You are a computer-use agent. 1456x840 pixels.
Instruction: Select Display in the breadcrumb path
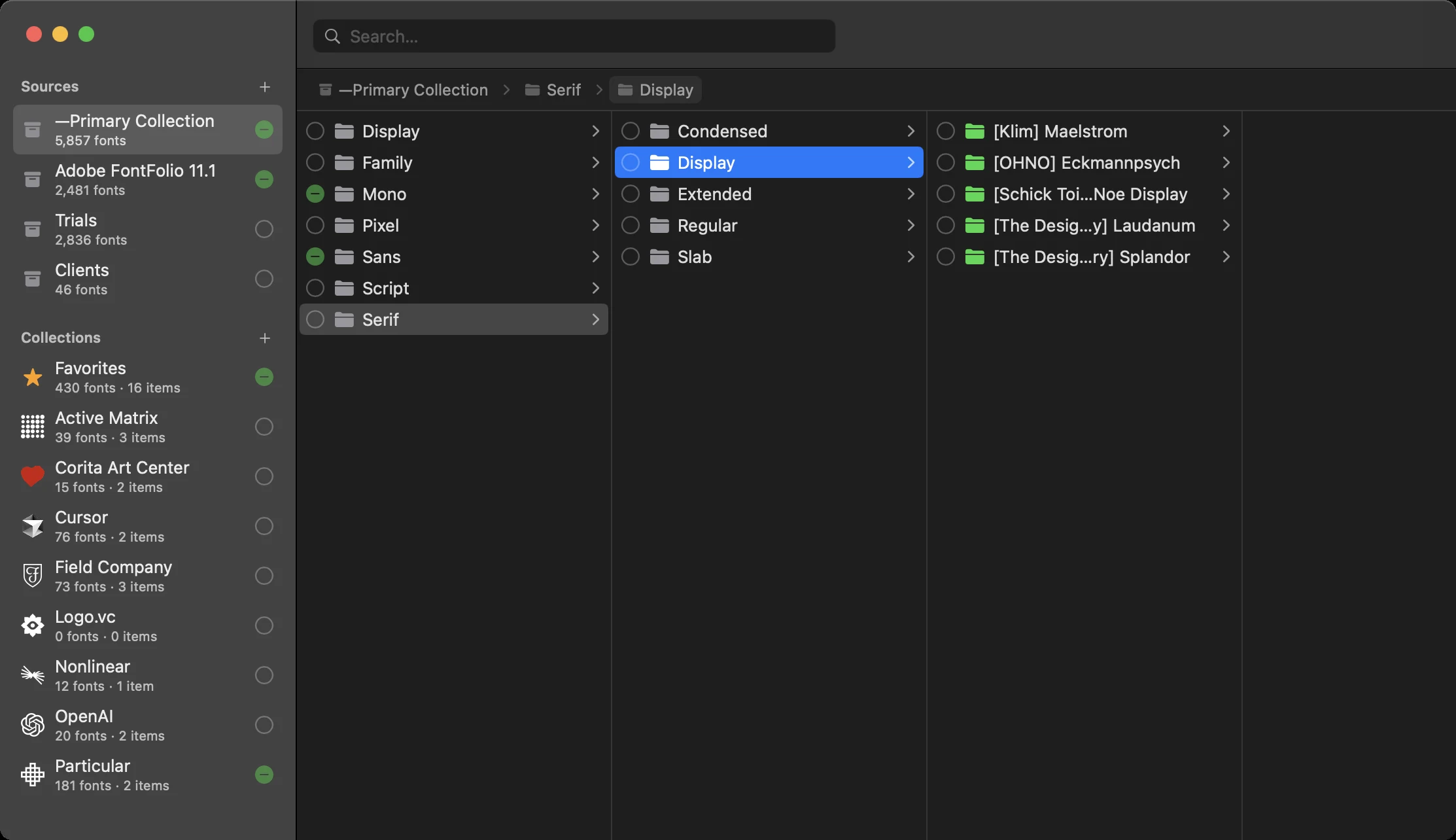point(655,90)
